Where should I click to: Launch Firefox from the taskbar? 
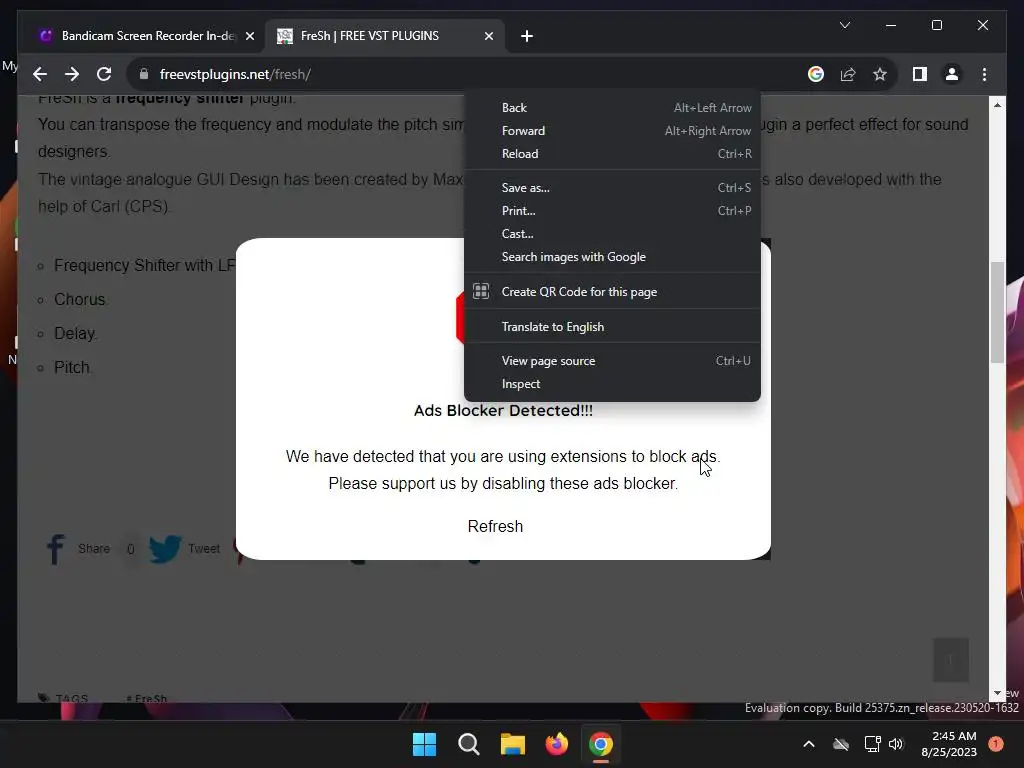click(x=556, y=744)
